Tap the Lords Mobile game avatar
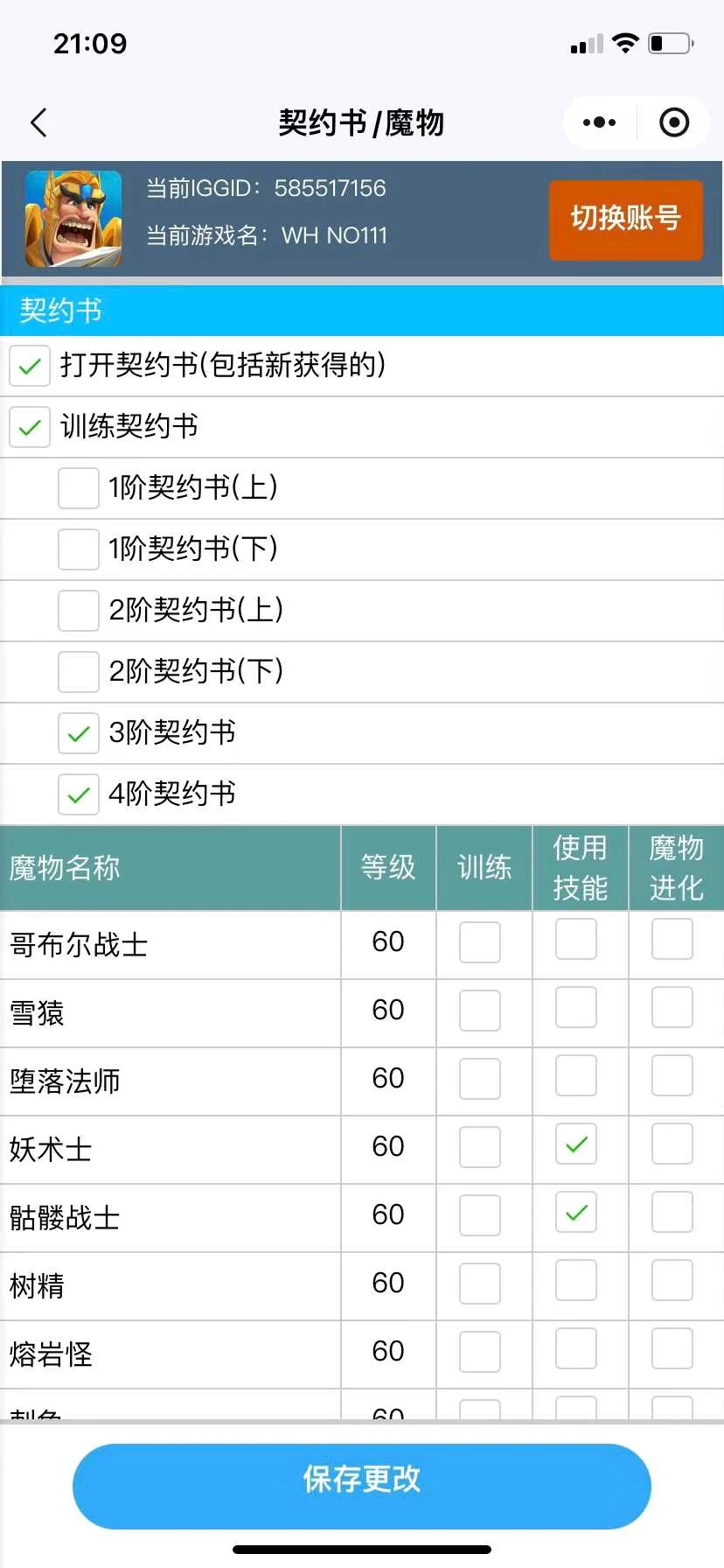 point(73,219)
